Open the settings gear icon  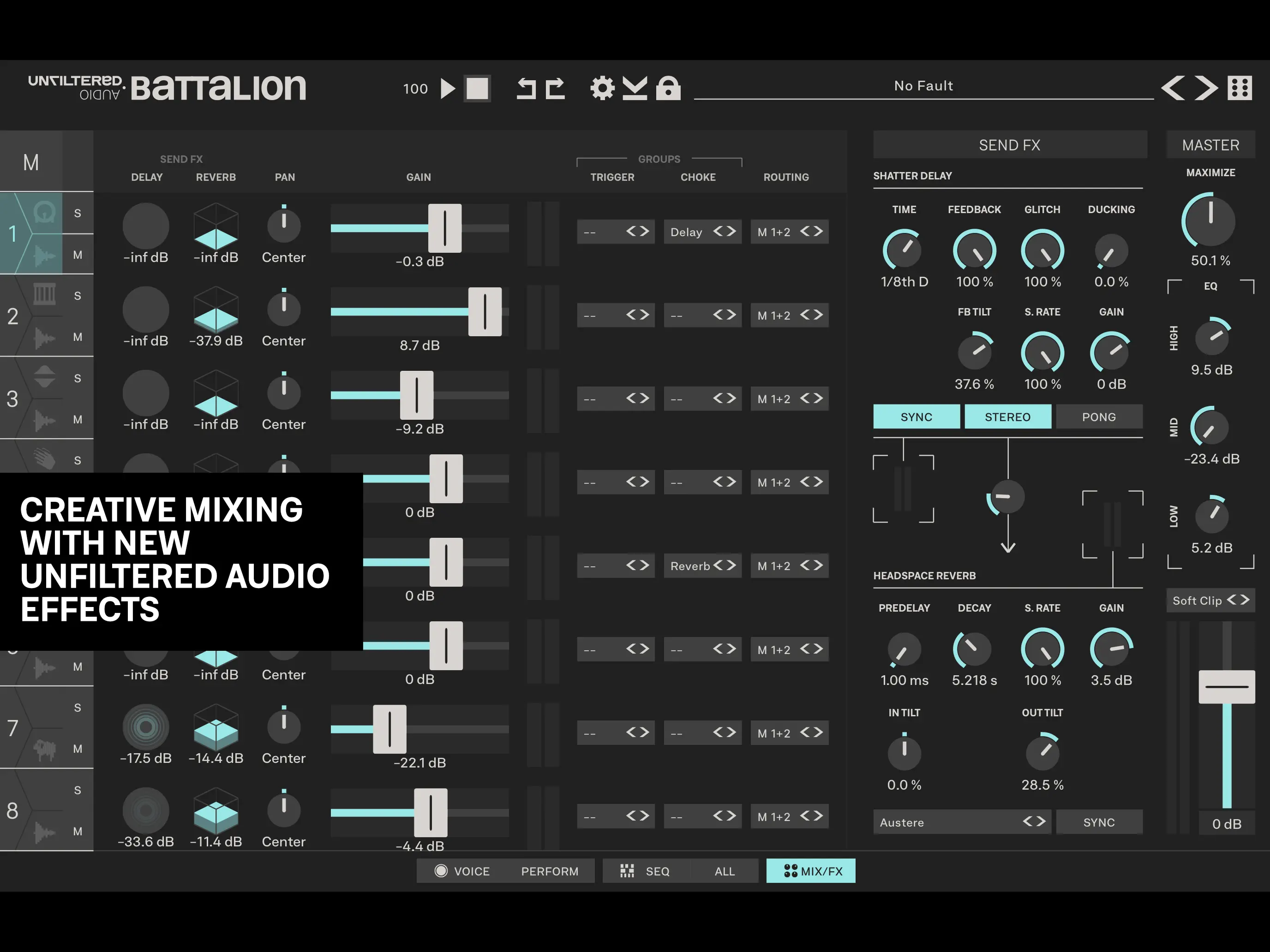[602, 89]
